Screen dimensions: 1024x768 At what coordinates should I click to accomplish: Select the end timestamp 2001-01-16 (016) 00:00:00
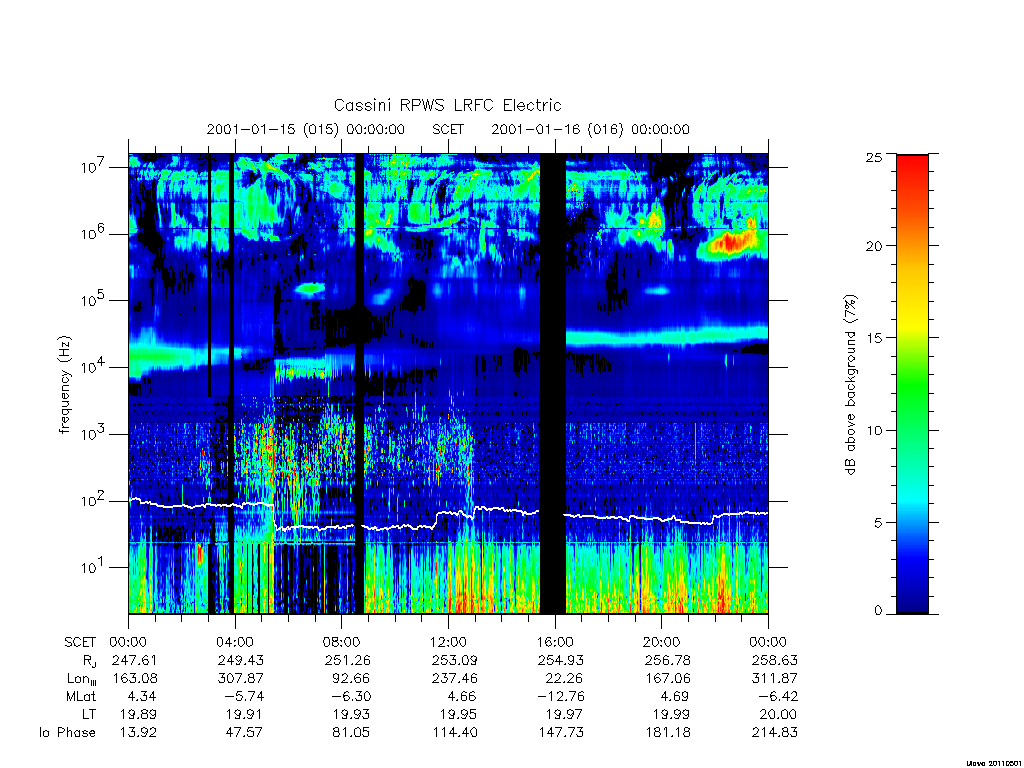point(590,129)
